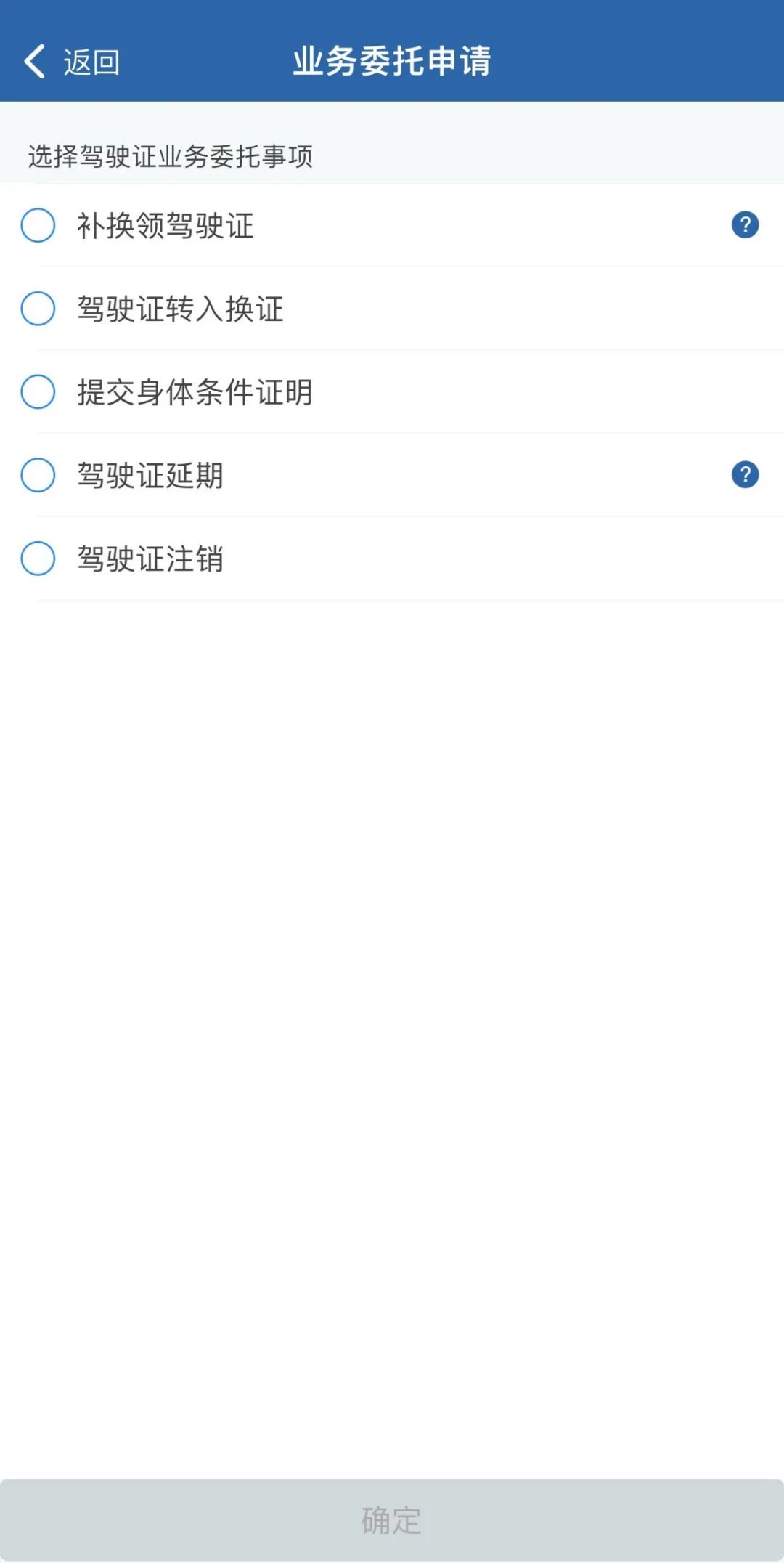Image resolution: width=784 pixels, height=1563 pixels.
Task: Select the 补换领驾驶证 radio circle
Action: click(x=38, y=225)
